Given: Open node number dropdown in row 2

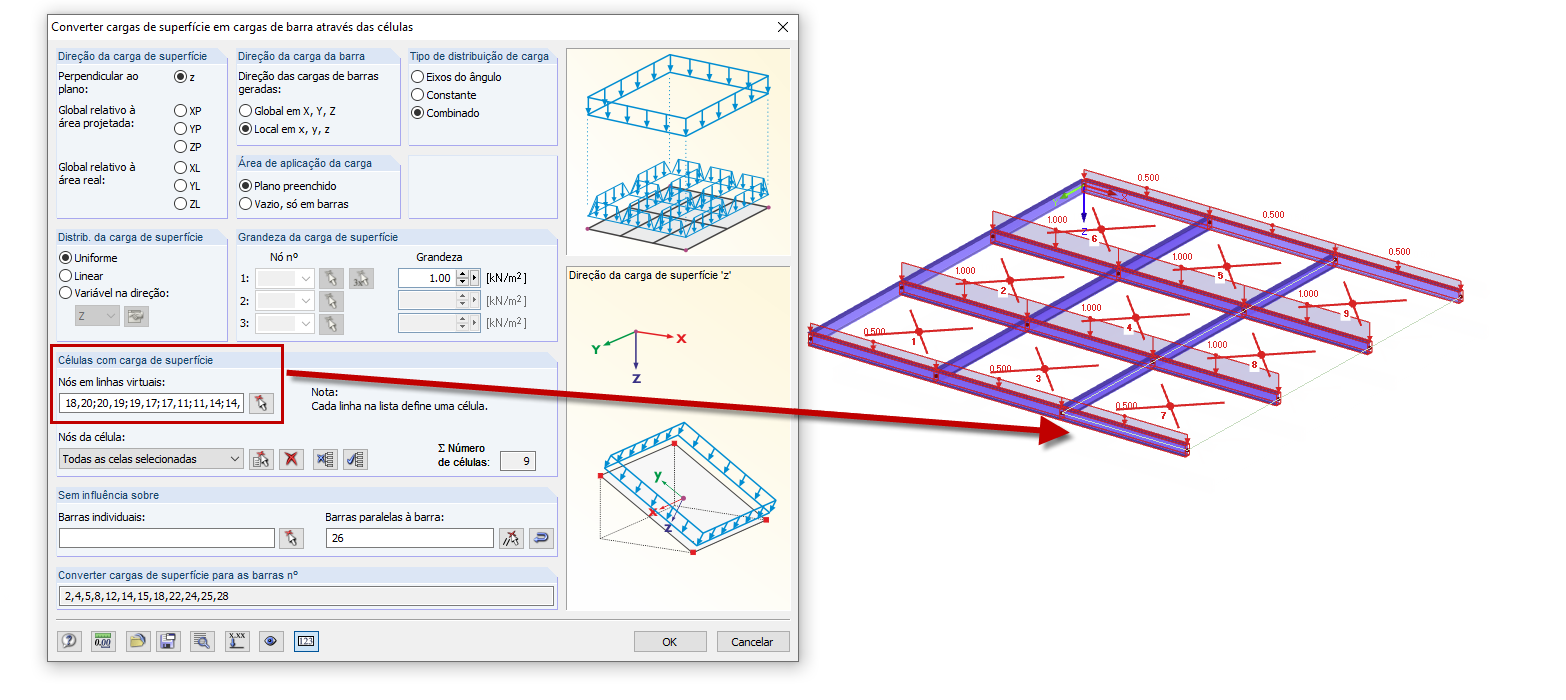Looking at the screenshot, I should tap(285, 300).
